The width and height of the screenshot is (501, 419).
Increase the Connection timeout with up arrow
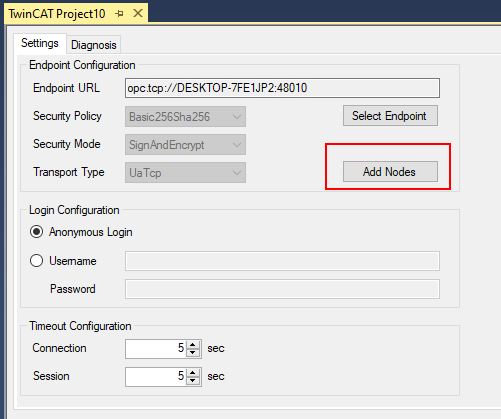(x=193, y=345)
